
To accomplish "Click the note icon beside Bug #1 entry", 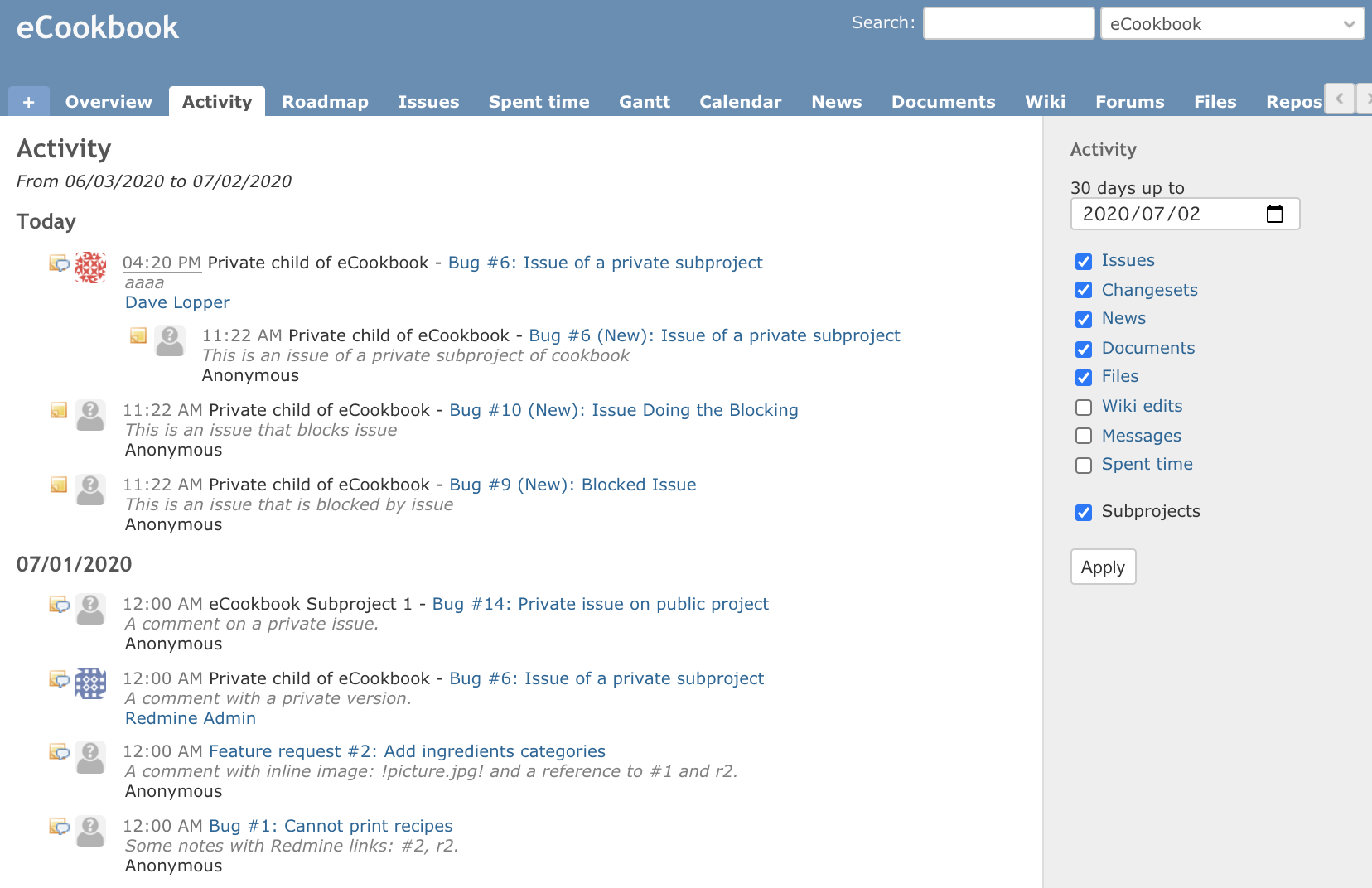I will pos(59,827).
